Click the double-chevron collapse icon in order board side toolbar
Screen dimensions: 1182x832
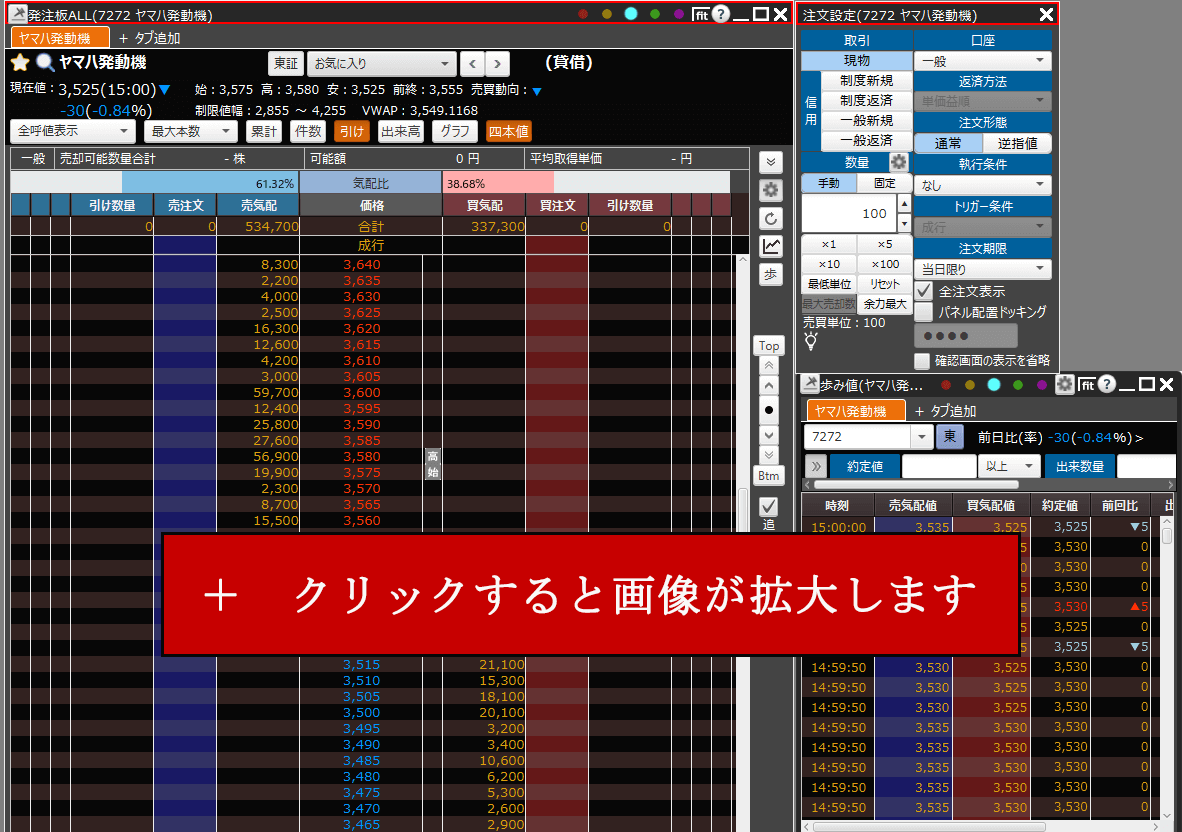pyautogui.click(x=770, y=162)
